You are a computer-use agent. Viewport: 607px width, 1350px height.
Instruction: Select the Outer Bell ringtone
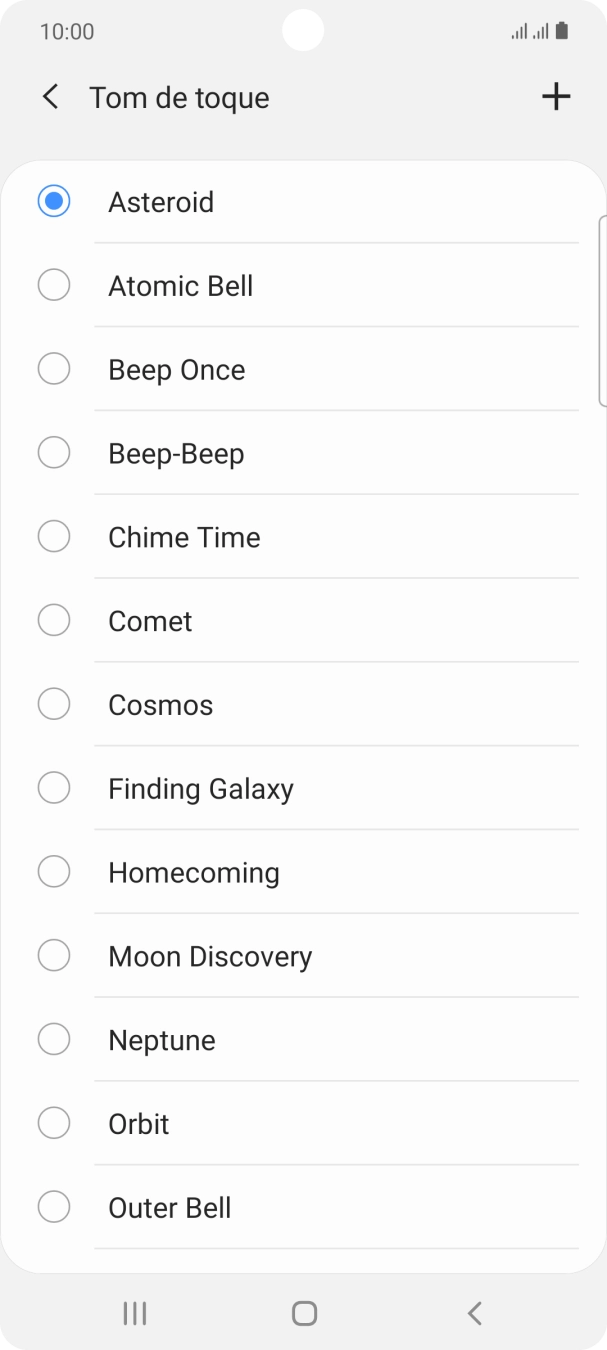tap(169, 1207)
